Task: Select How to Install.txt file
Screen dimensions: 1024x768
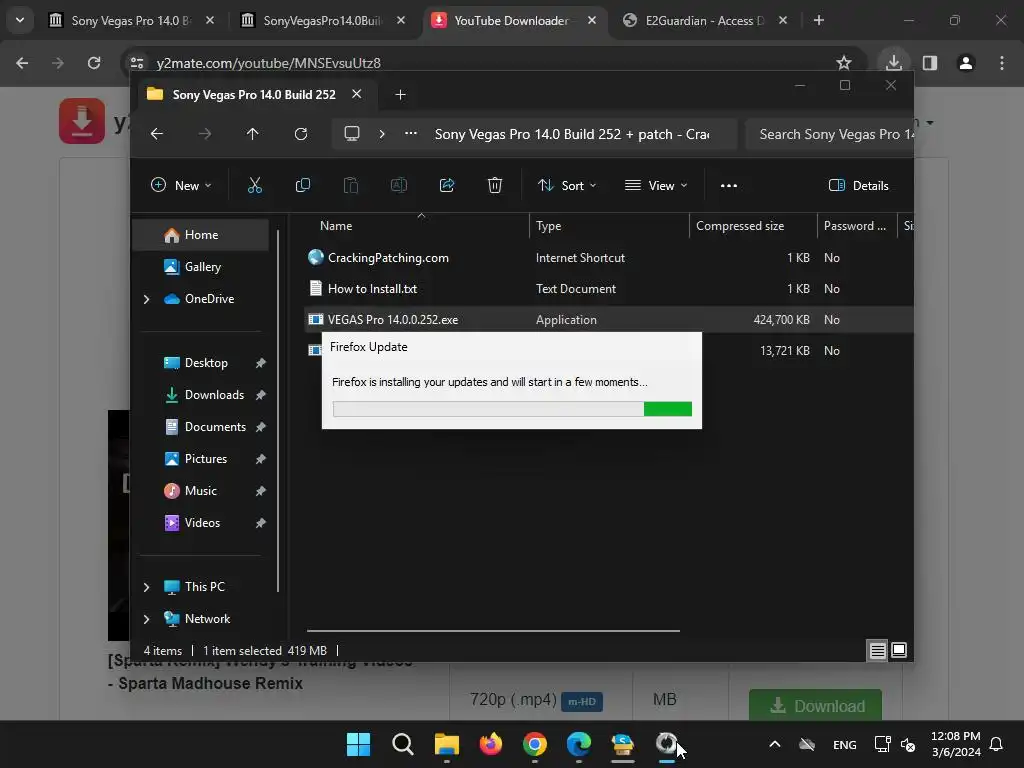Action: point(372,289)
